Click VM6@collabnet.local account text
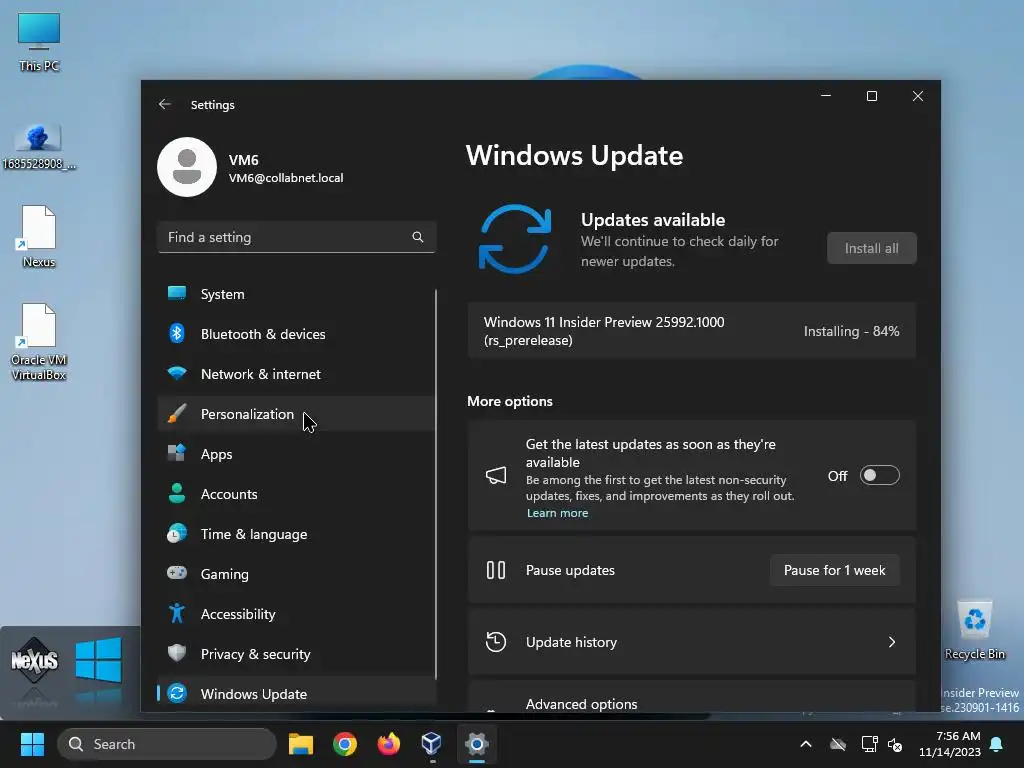Screen dimensions: 1024x768 [x=286, y=178]
